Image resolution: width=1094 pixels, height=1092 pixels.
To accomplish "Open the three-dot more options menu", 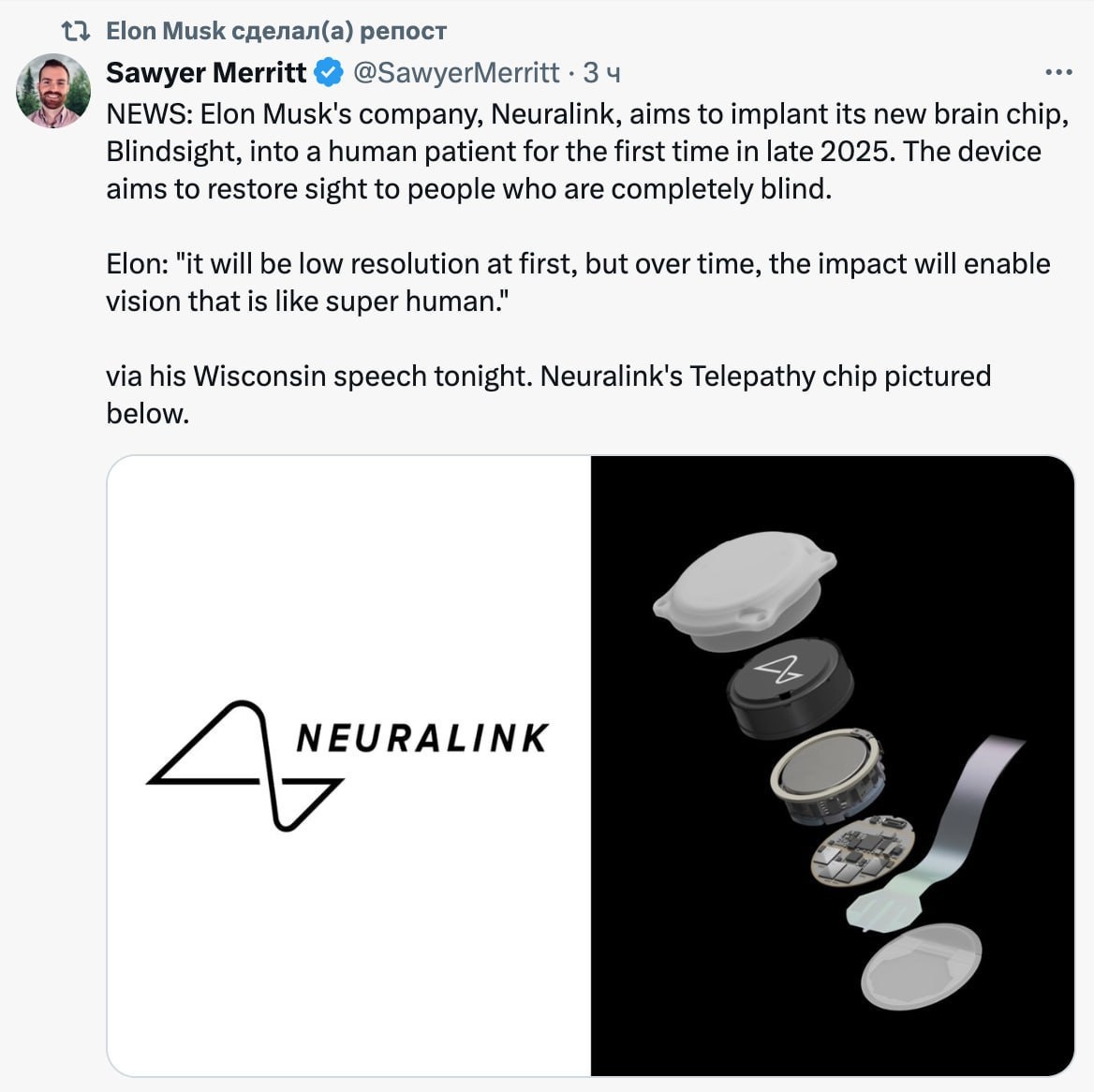I will [x=1058, y=72].
